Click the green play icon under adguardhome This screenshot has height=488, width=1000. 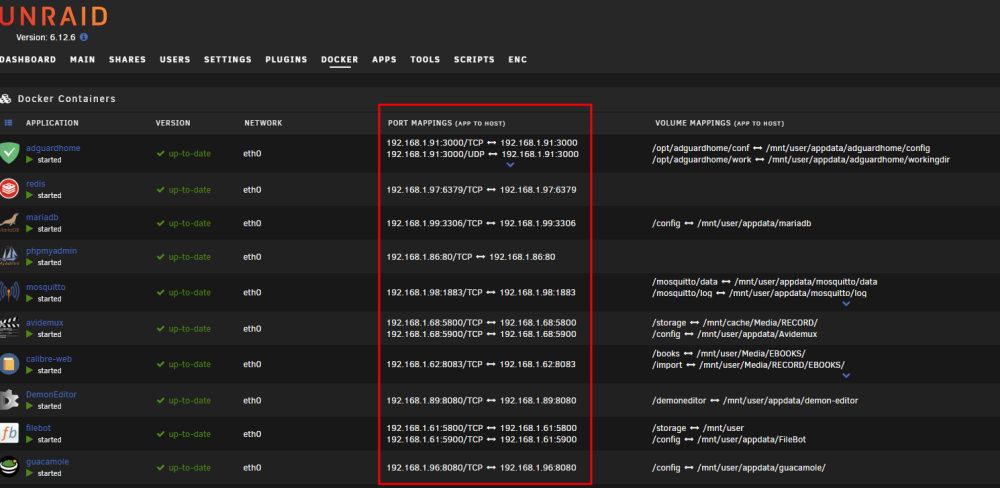(29, 159)
